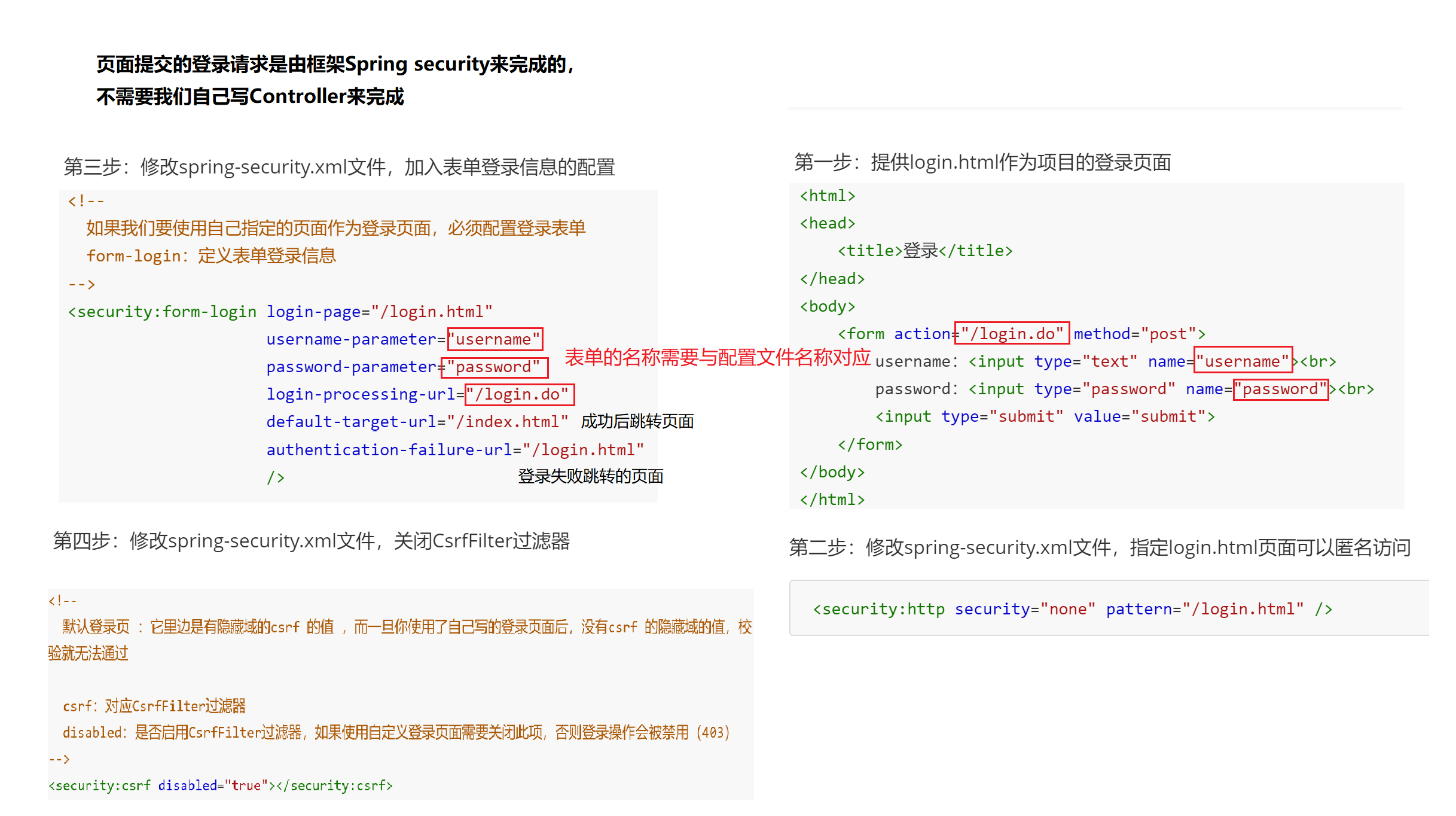Select the form action /login.do attribute
Viewport: 1456px width, 816px height.
[x=1003, y=332]
